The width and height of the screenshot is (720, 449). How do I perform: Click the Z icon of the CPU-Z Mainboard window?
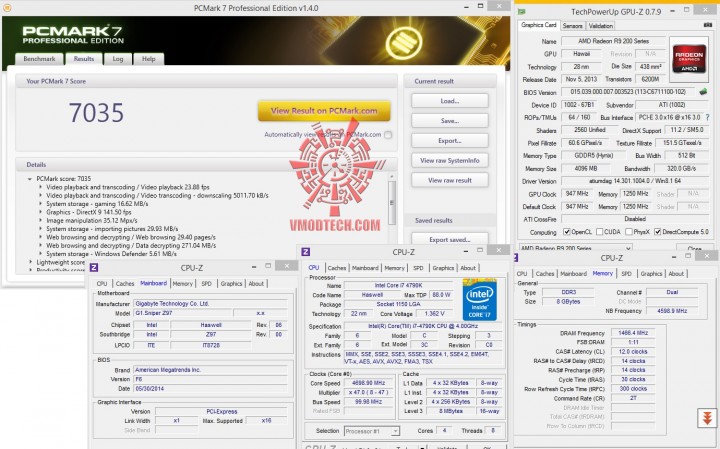pyautogui.click(x=94, y=268)
